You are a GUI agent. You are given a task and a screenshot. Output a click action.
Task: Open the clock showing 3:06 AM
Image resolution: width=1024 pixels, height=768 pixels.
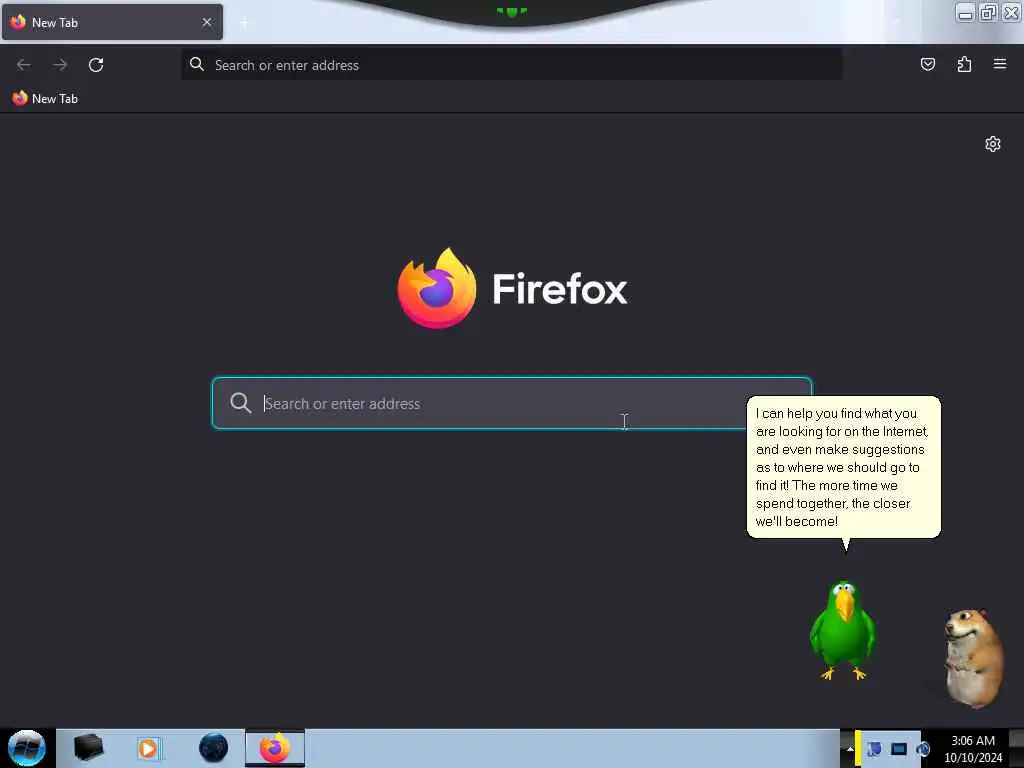pyautogui.click(x=973, y=748)
